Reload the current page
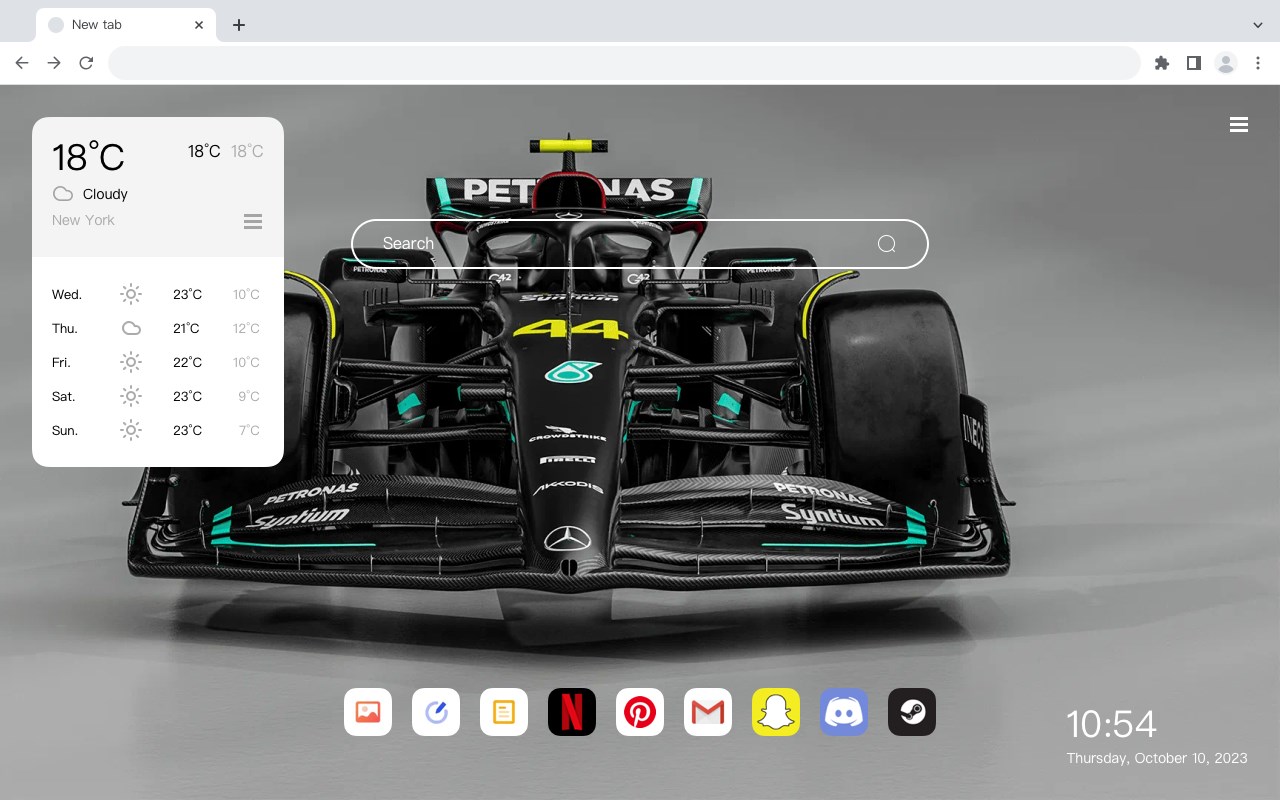 pos(86,63)
